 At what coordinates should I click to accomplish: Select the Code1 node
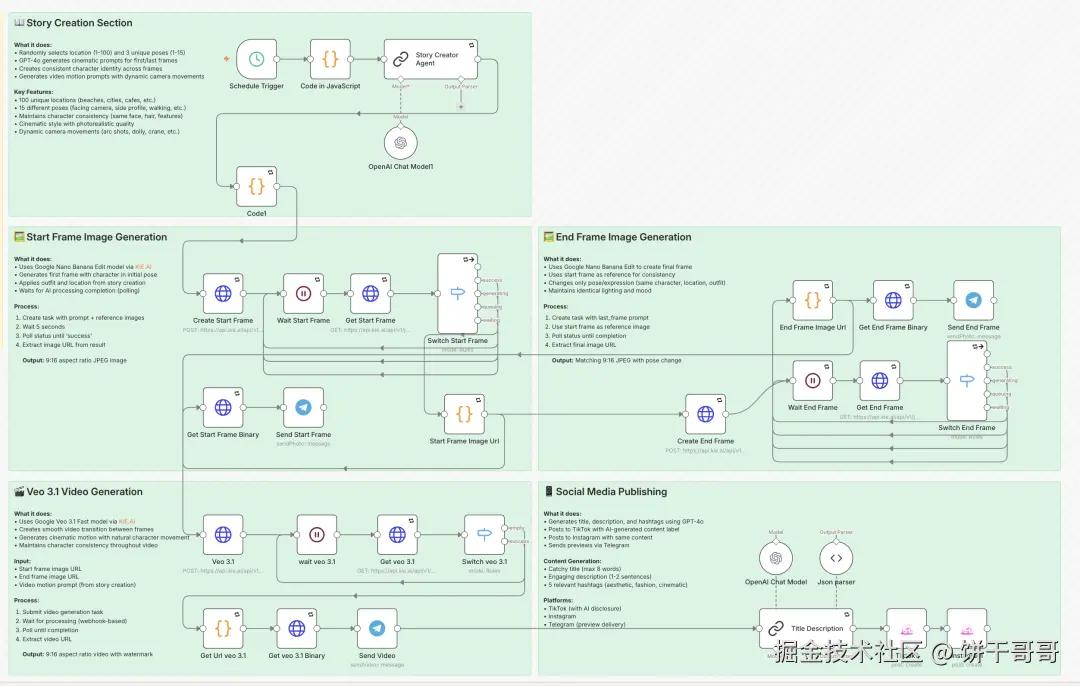pos(256,186)
